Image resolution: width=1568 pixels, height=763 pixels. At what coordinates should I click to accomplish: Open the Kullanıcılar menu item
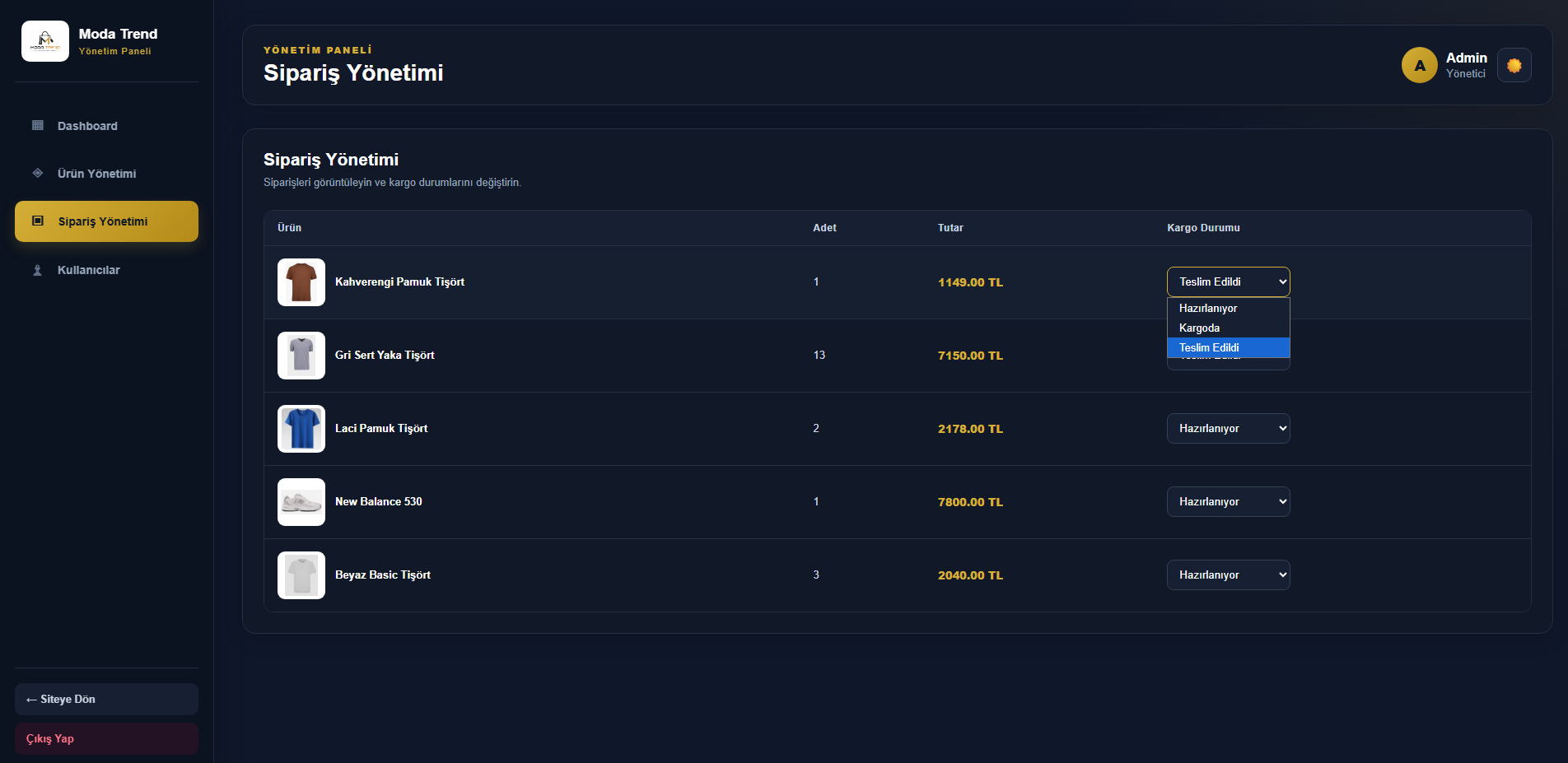coord(106,270)
